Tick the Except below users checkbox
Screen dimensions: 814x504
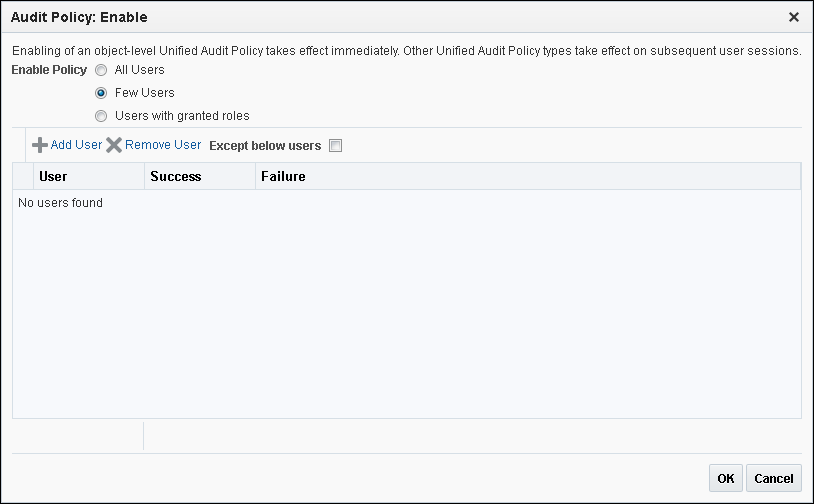pyautogui.click(x=335, y=145)
